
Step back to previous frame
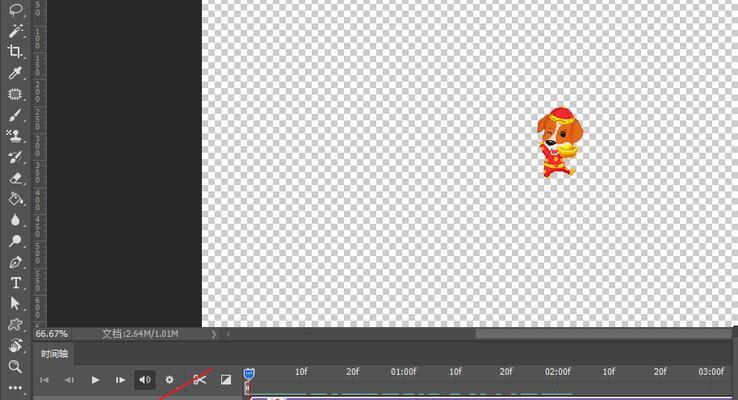tap(69, 380)
